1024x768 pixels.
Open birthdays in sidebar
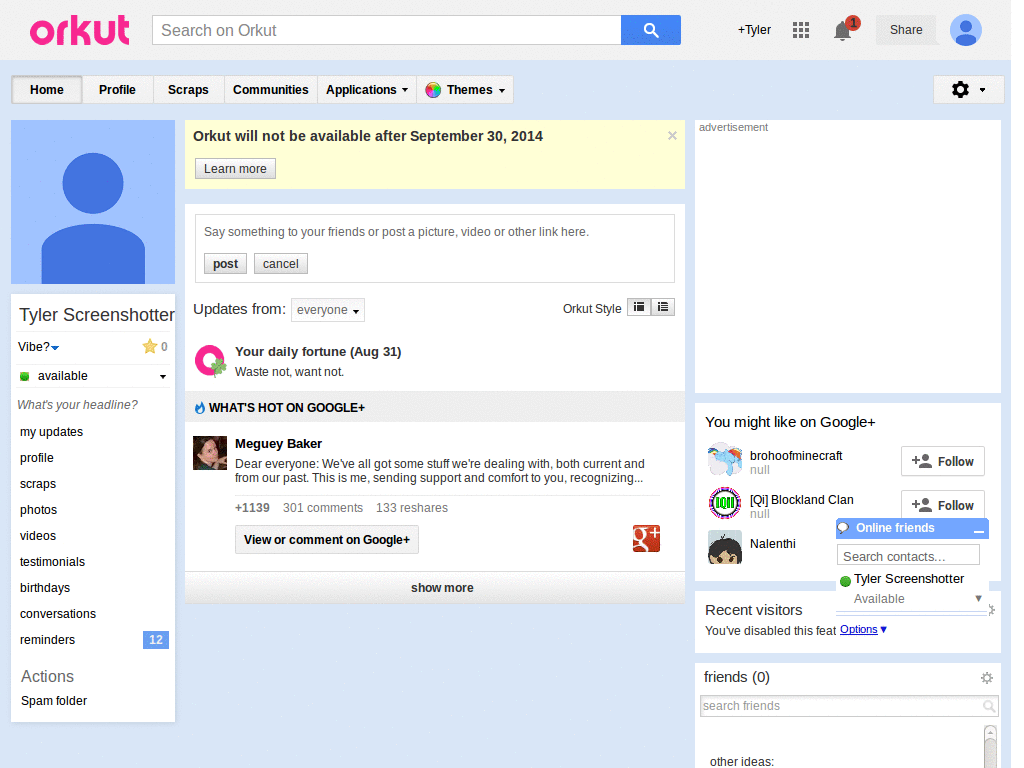click(45, 588)
